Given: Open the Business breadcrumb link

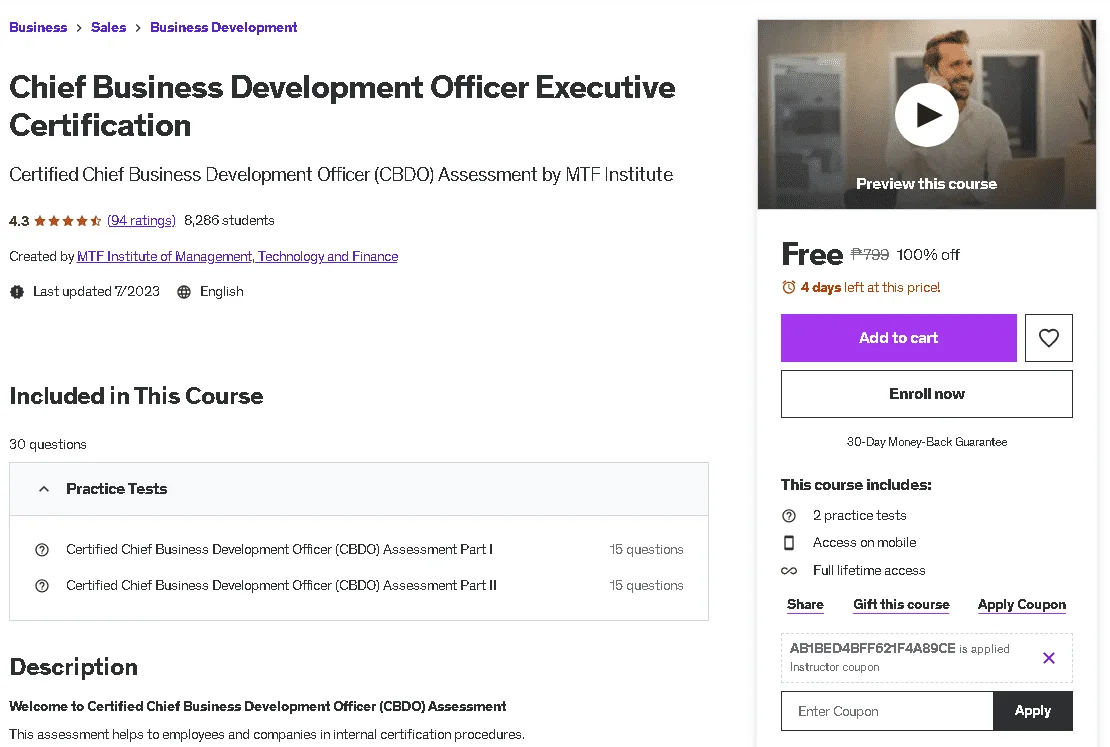Looking at the screenshot, I should pos(38,27).
